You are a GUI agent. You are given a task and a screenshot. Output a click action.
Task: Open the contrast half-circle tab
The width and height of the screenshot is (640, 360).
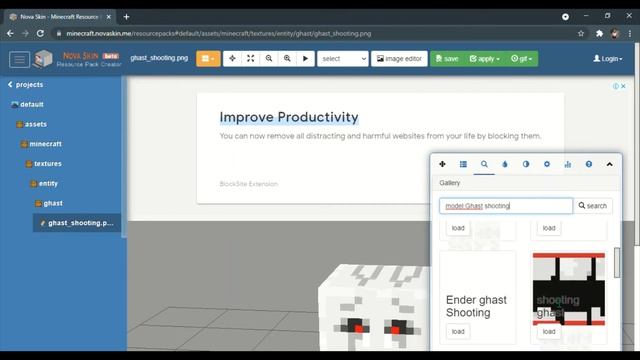(526, 164)
